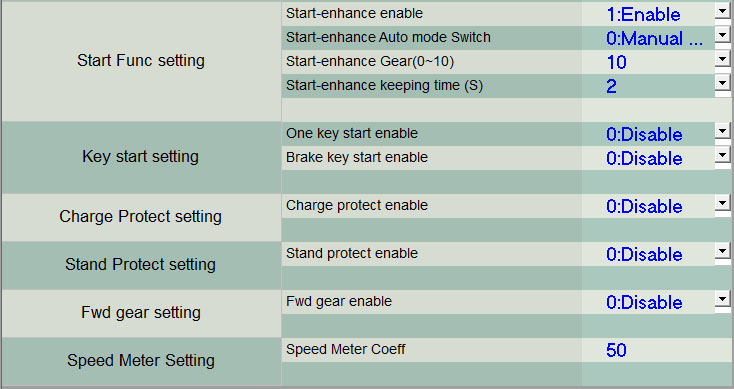Expand Start-enhance keeping time dropdown arrow
This screenshot has height=389, width=734.
pos(722,83)
